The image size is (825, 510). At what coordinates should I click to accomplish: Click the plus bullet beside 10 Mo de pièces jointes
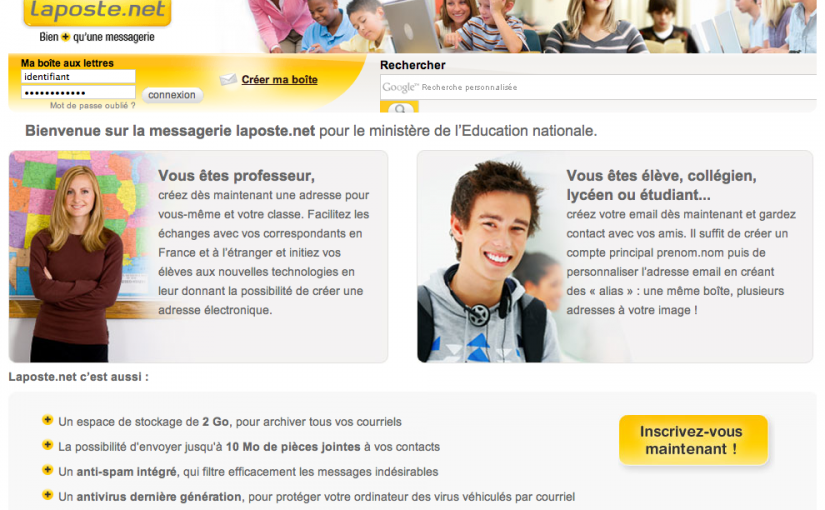pyautogui.click(x=47, y=445)
